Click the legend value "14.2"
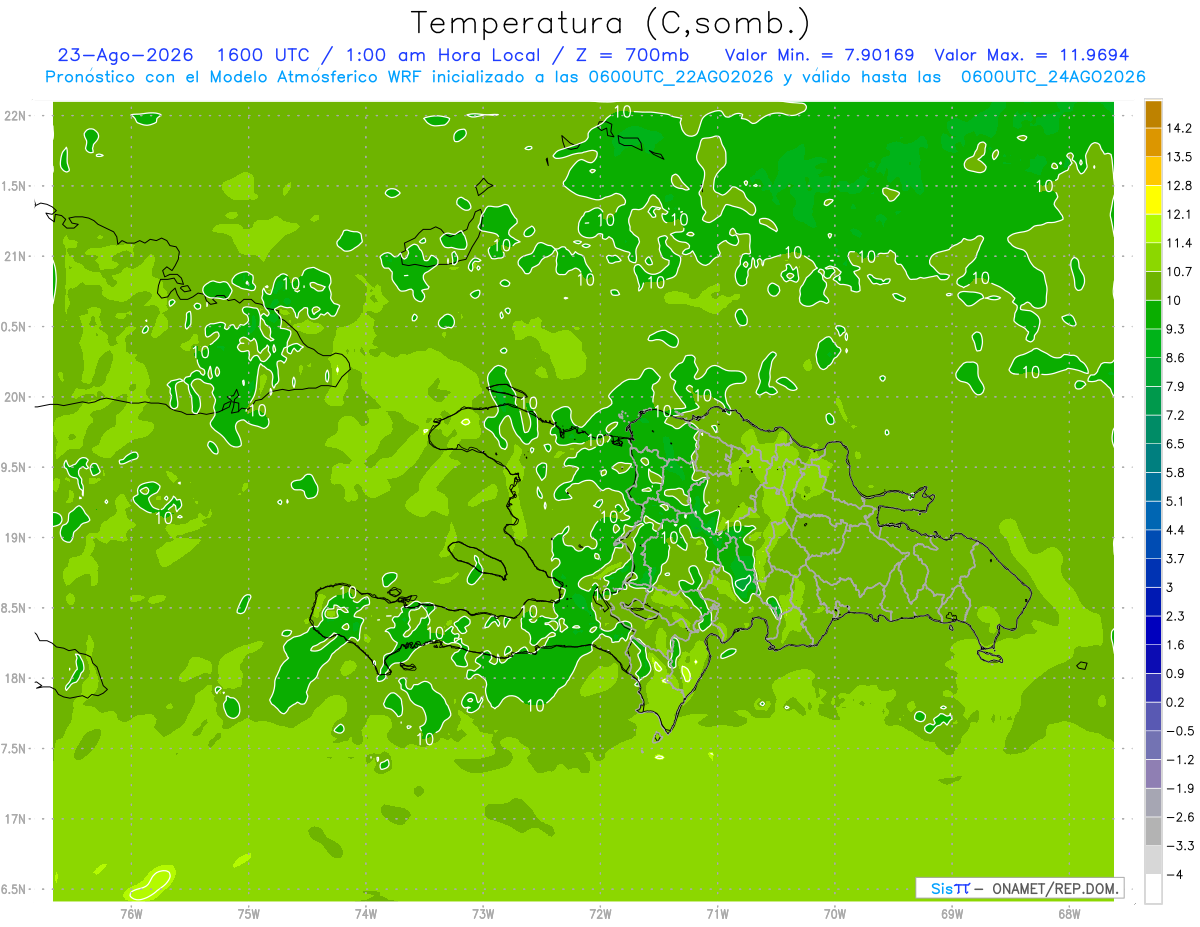The width and height of the screenshot is (1200, 927). (1179, 128)
